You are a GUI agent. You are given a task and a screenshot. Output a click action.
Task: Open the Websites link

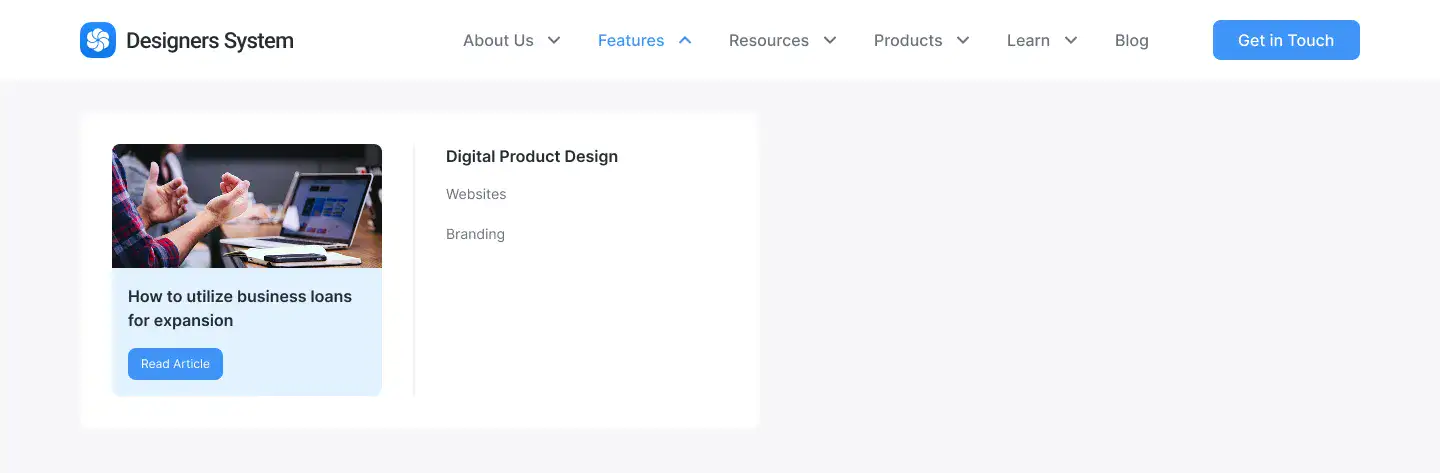point(476,194)
